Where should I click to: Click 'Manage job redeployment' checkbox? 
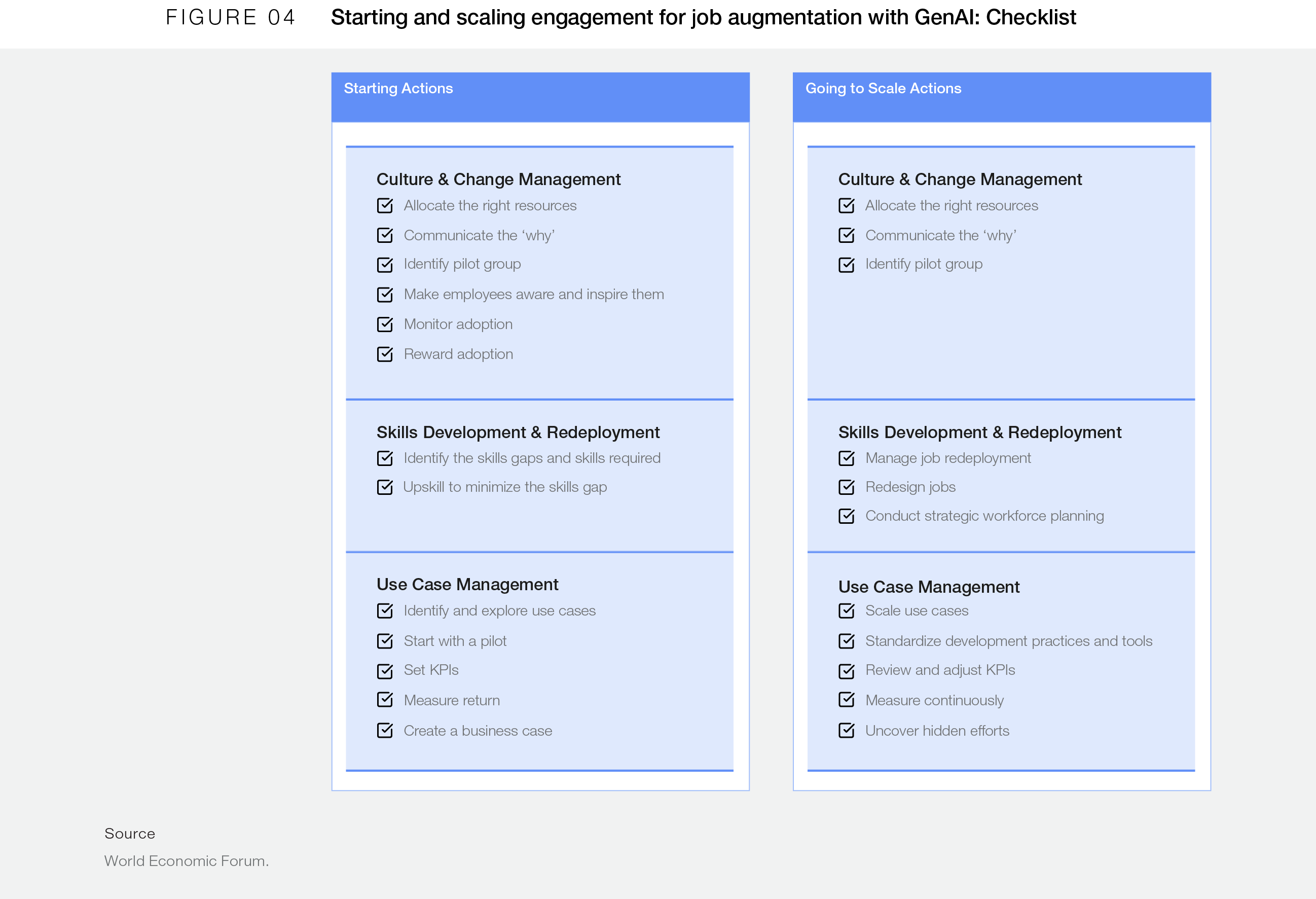point(846,458)
